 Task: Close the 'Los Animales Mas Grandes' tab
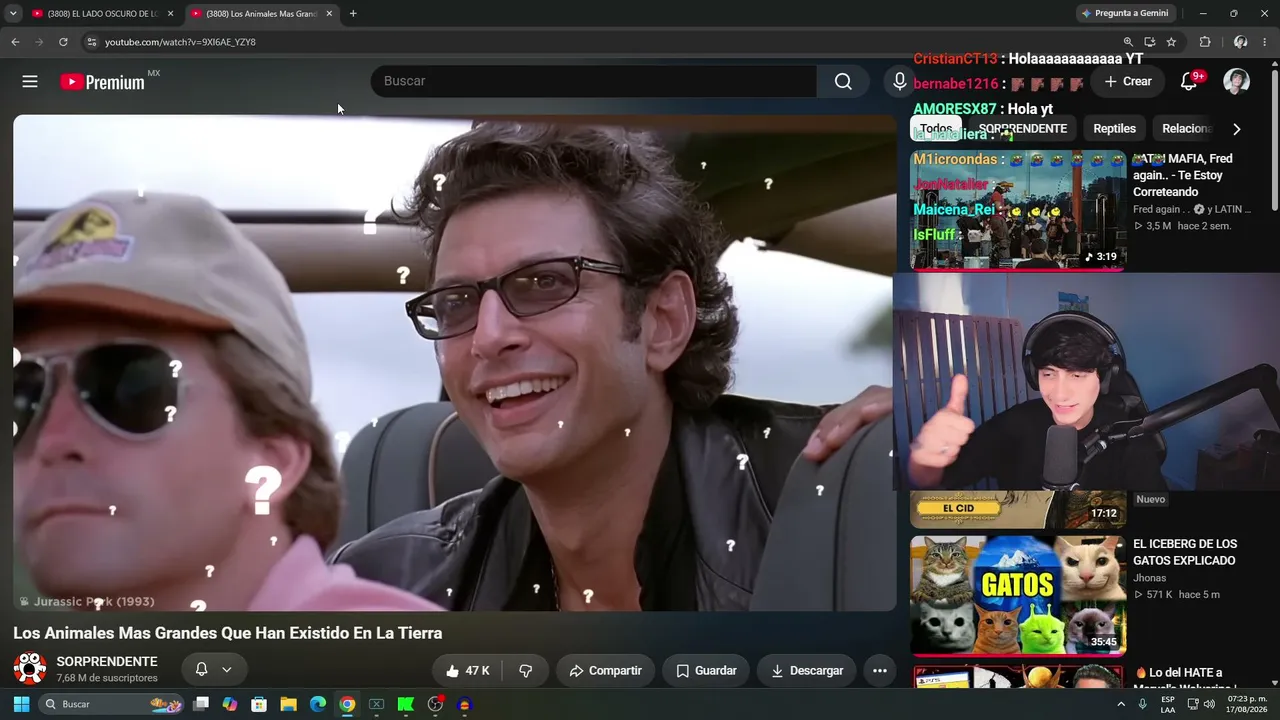(x=329, y=14)
